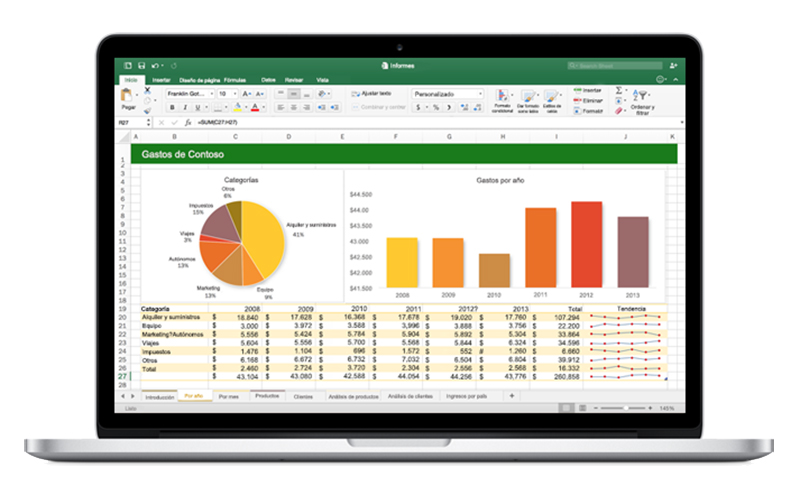This screenshot has width=800, height=500.
Task: Click the Pegar (paste) clipboard icon
Action: 128,97
